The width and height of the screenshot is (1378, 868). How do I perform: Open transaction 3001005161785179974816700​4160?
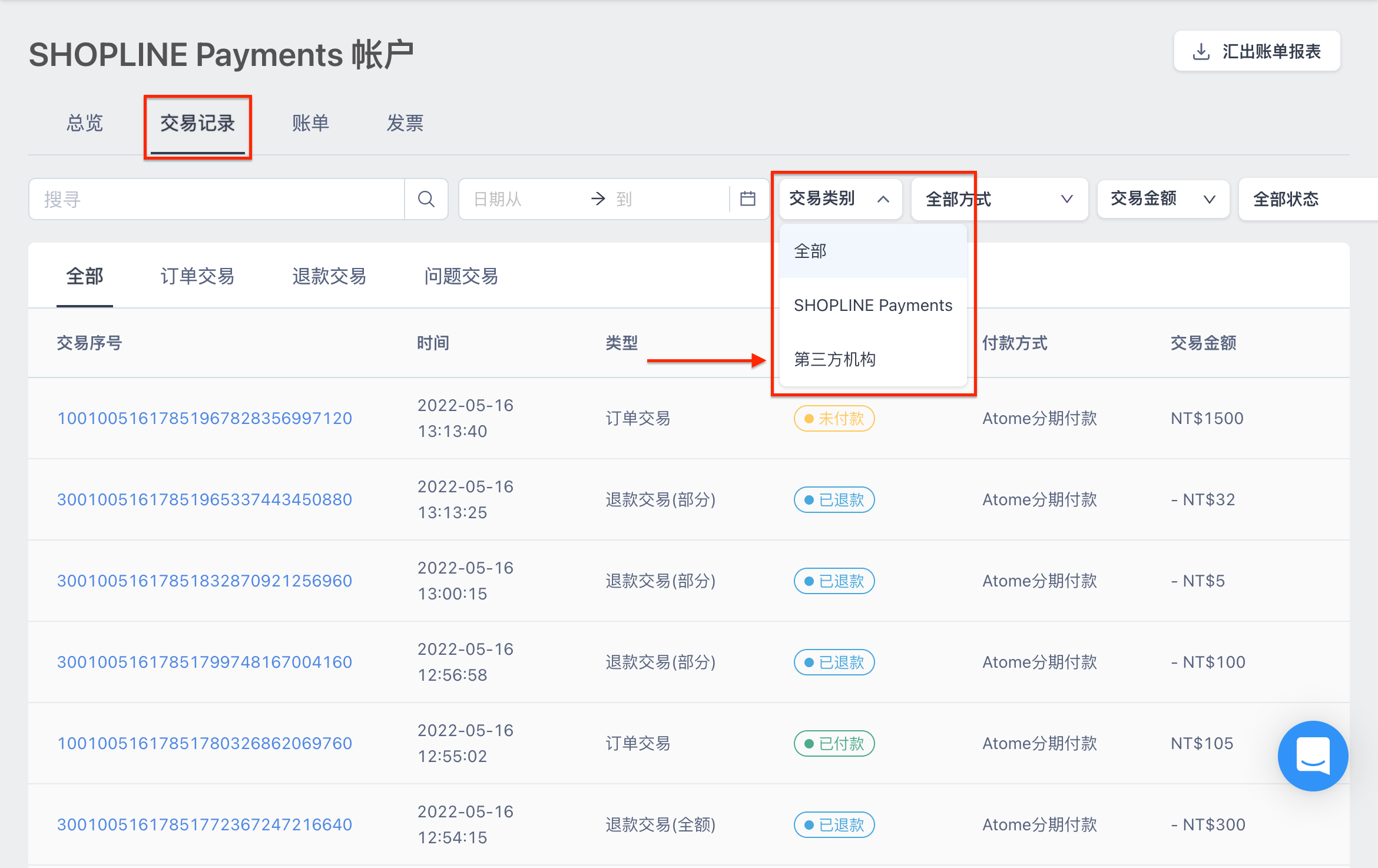coord(204,662)
